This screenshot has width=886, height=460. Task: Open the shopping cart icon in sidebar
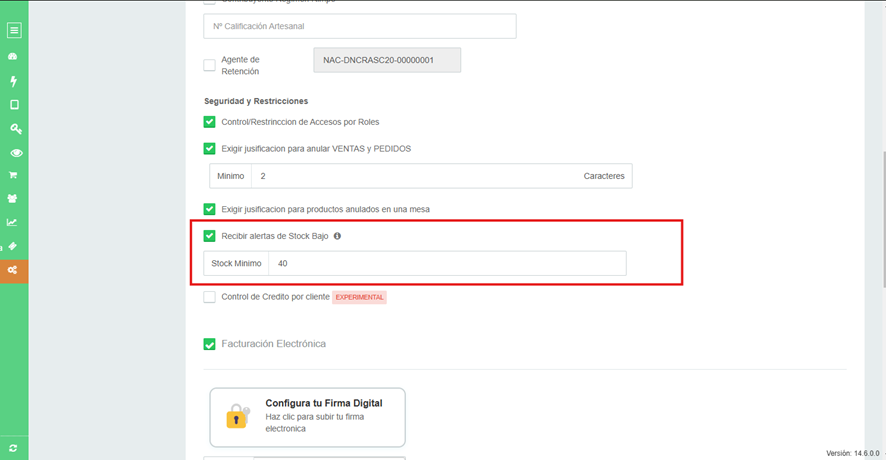[x=13, y=175]
